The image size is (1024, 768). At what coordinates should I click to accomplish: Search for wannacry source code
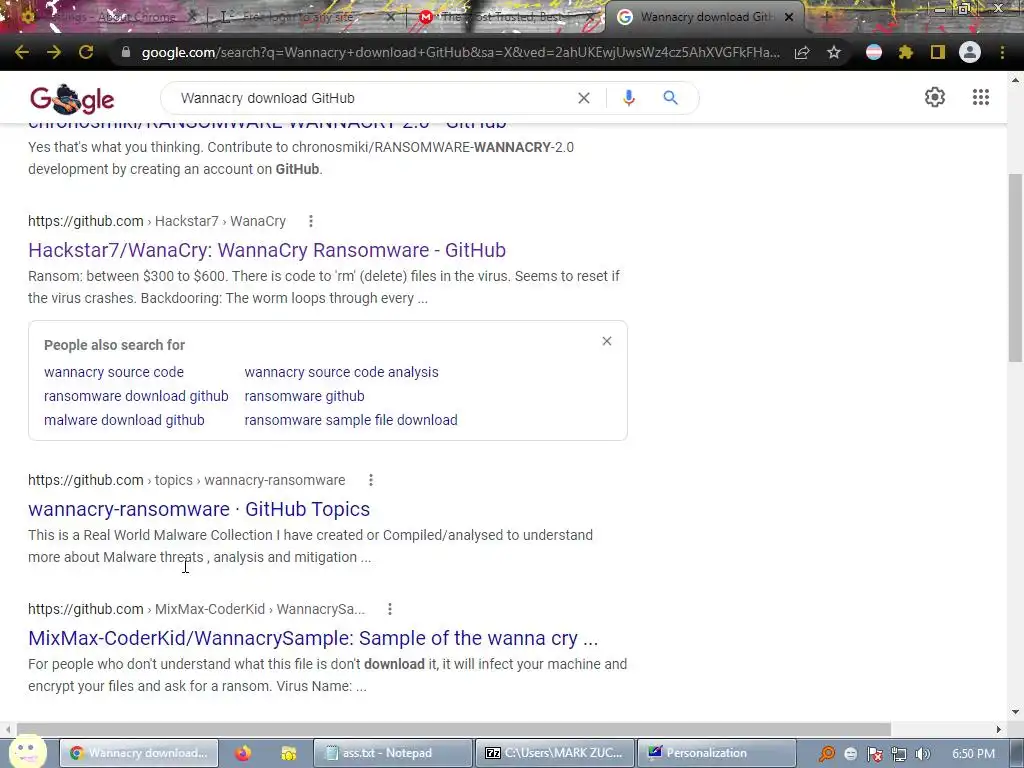[114, 372]
